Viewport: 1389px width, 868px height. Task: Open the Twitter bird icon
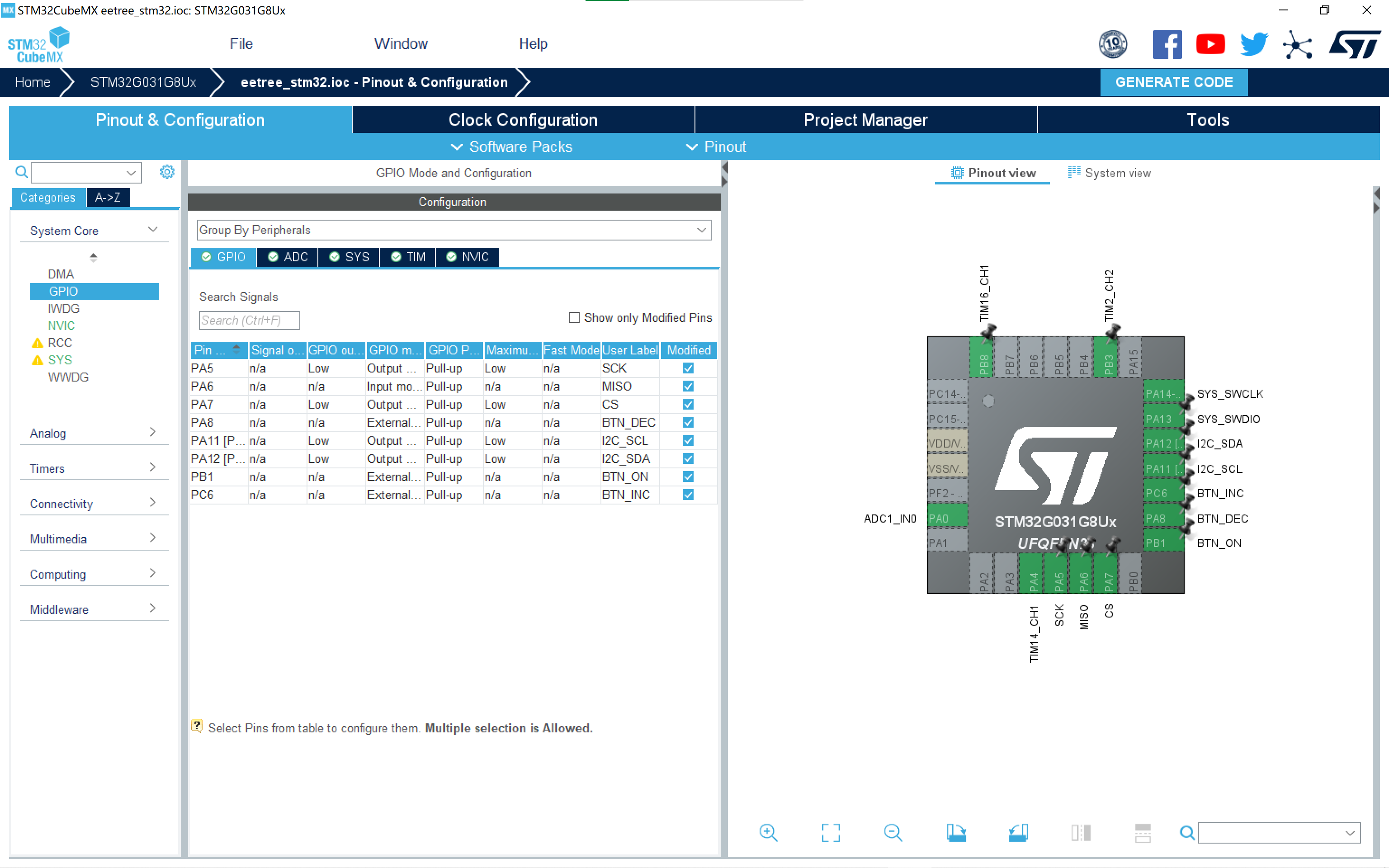coord(1253,44)
